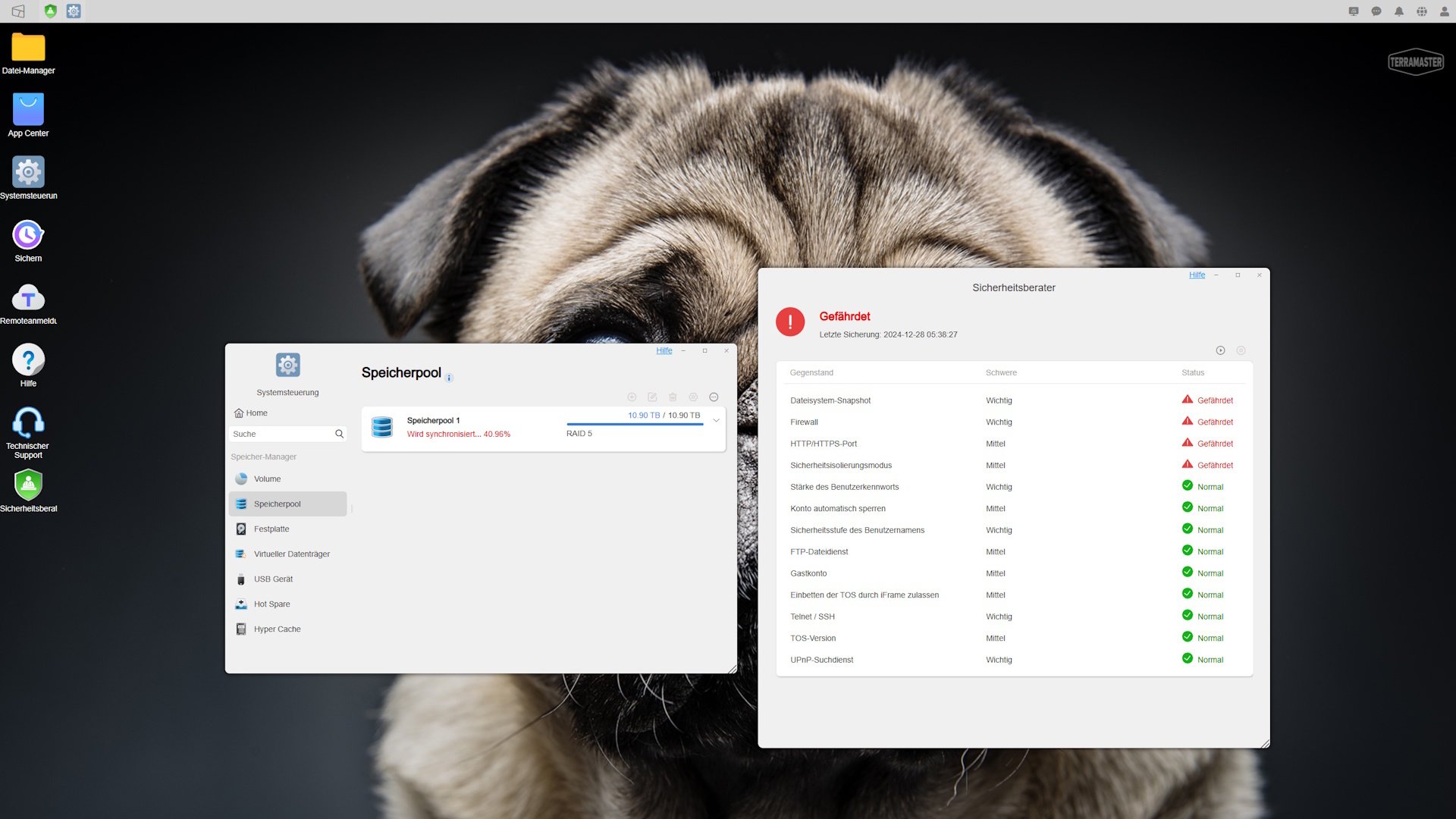
Task: Start scan with play icon in Sicherheitsberater
Action: [x=1220, y=350]
